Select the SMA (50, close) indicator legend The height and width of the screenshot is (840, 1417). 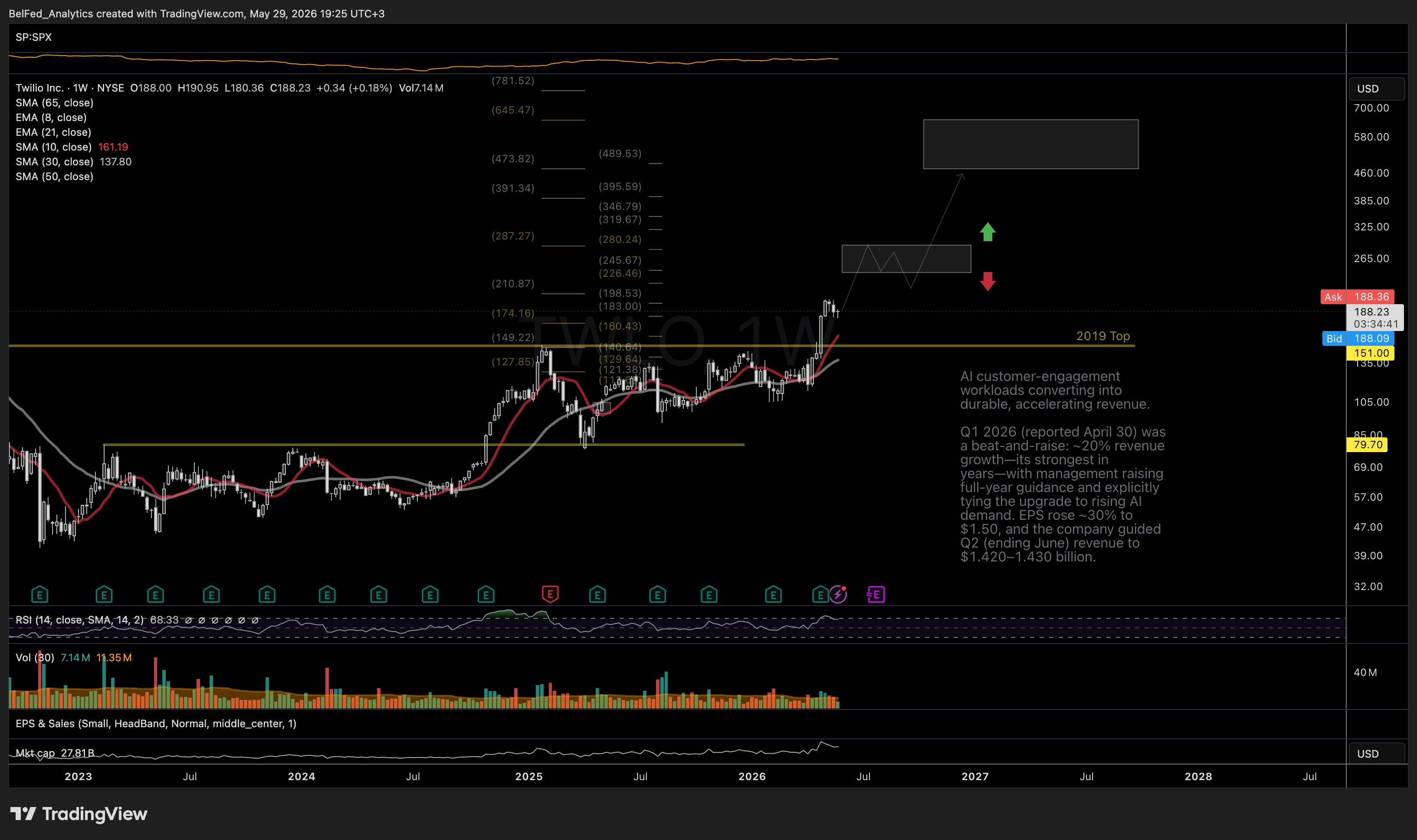(x=54, y=176)
